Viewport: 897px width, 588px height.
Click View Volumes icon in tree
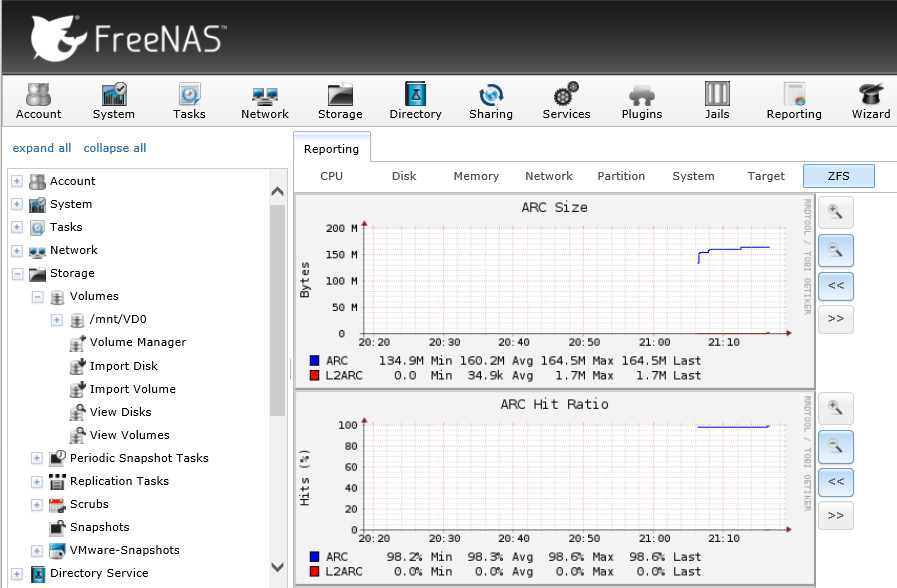77,435
